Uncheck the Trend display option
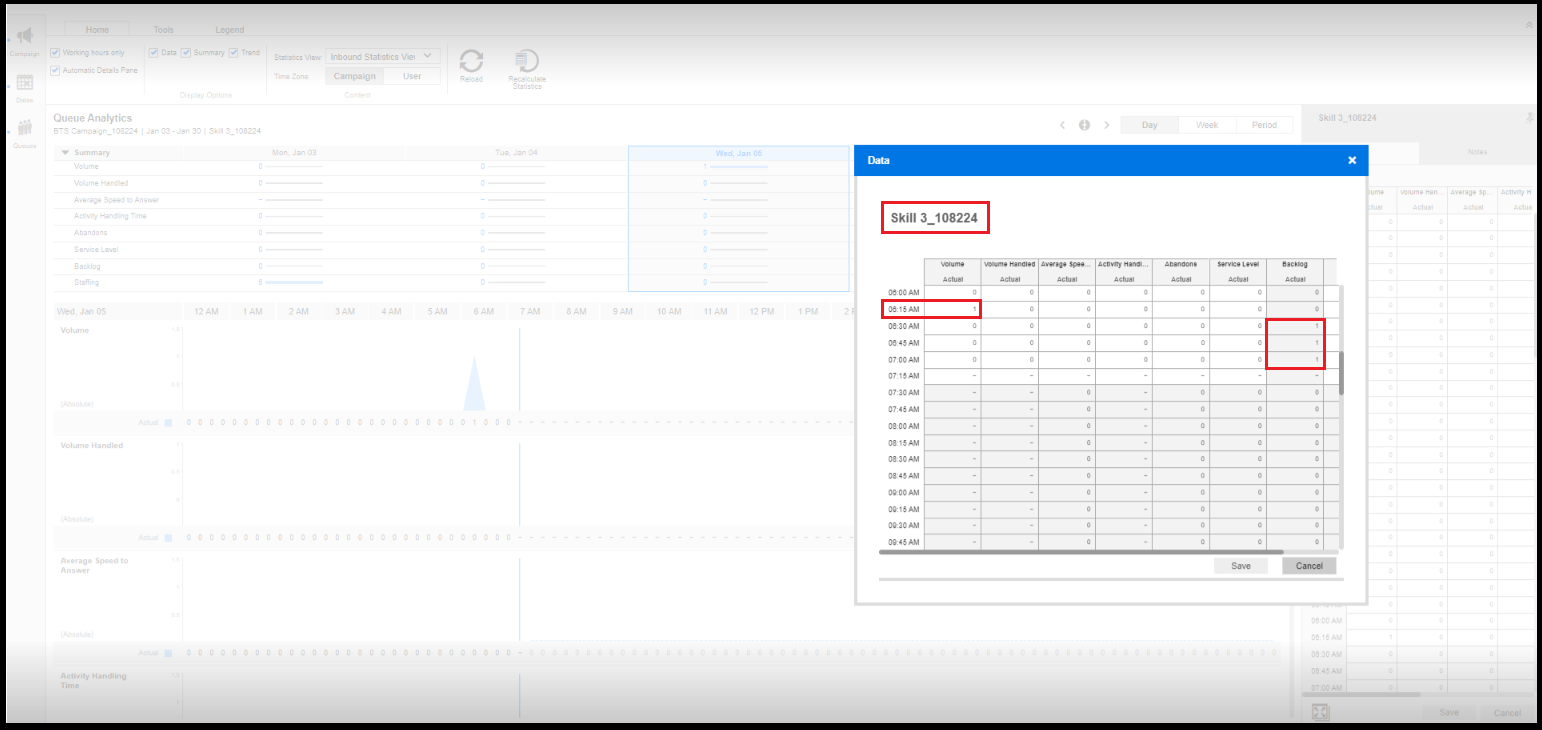 point(233,52)
